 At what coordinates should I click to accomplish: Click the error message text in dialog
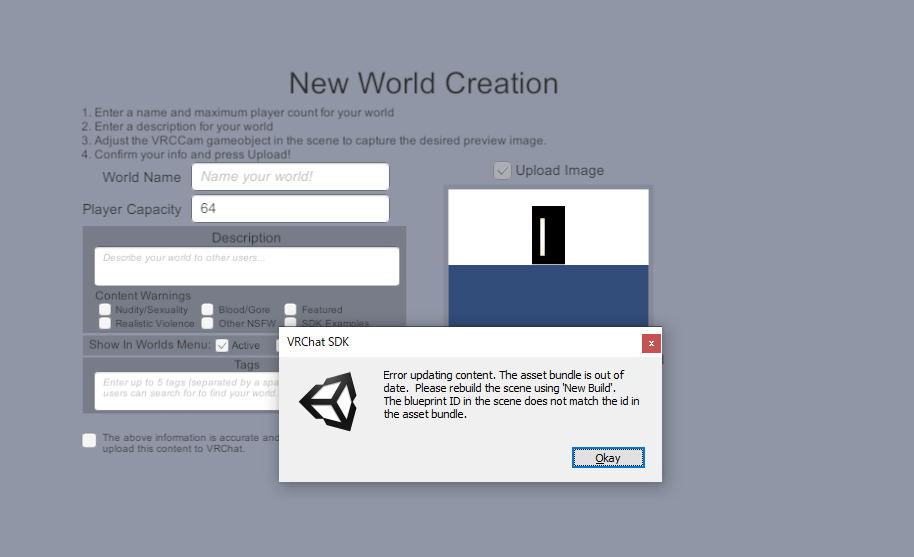[511, 394]
